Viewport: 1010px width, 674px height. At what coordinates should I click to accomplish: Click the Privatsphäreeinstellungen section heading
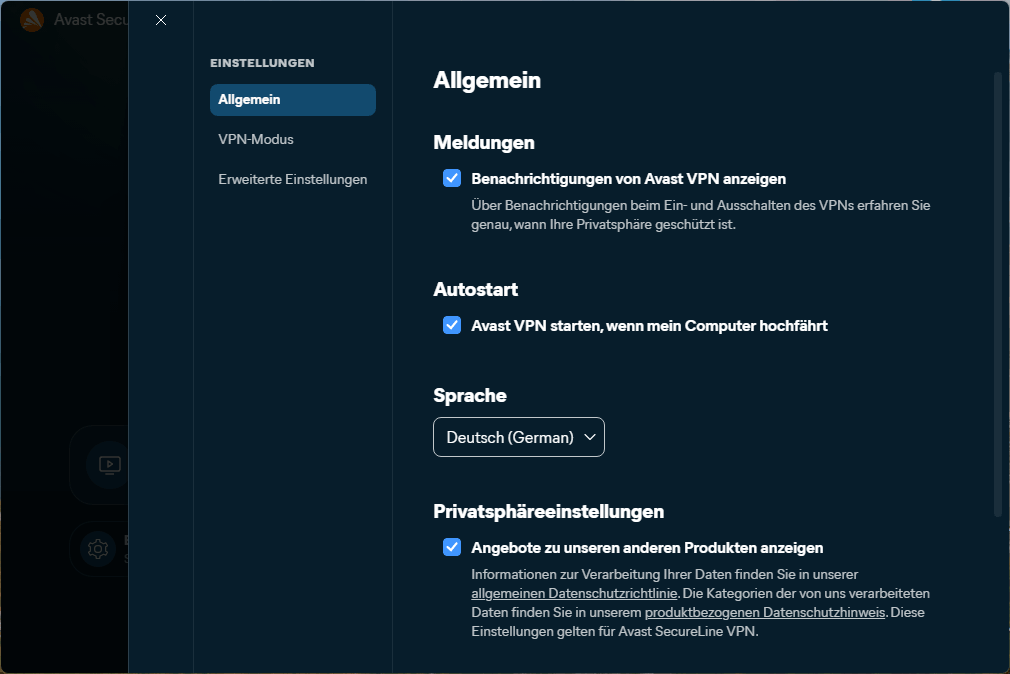point(548,511)
